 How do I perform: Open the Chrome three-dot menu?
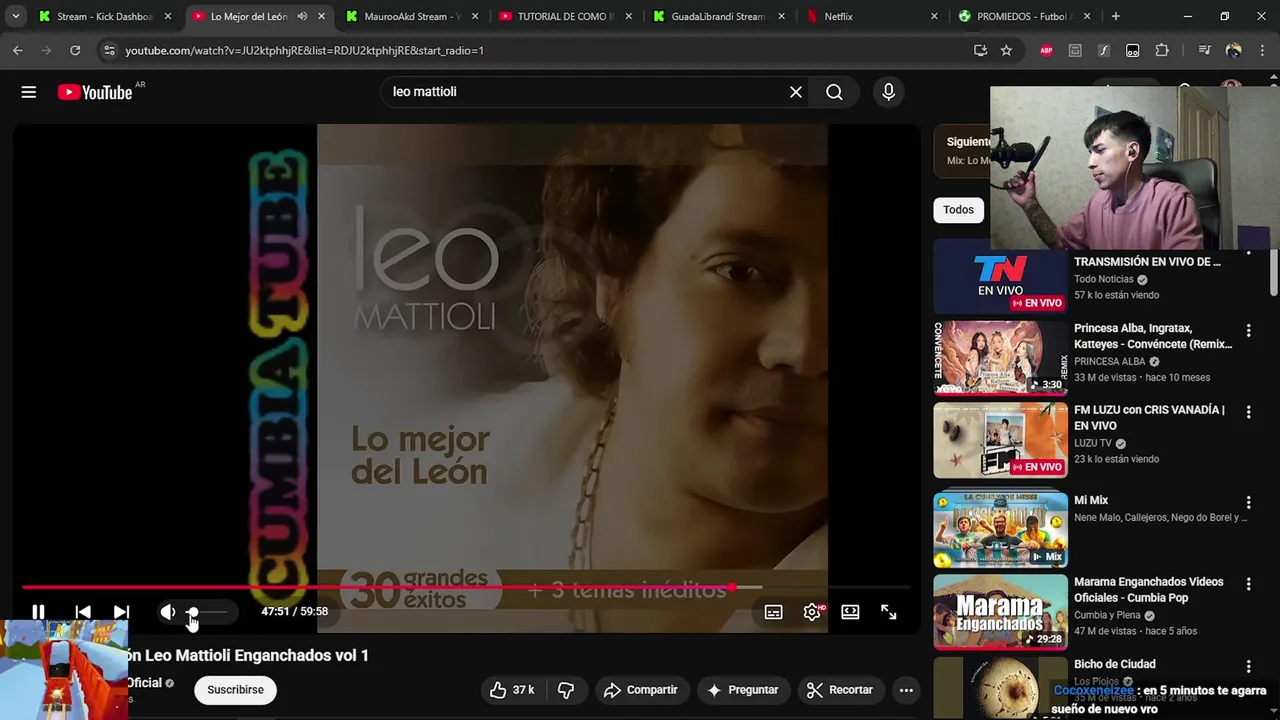click(x=1262, y=50)
